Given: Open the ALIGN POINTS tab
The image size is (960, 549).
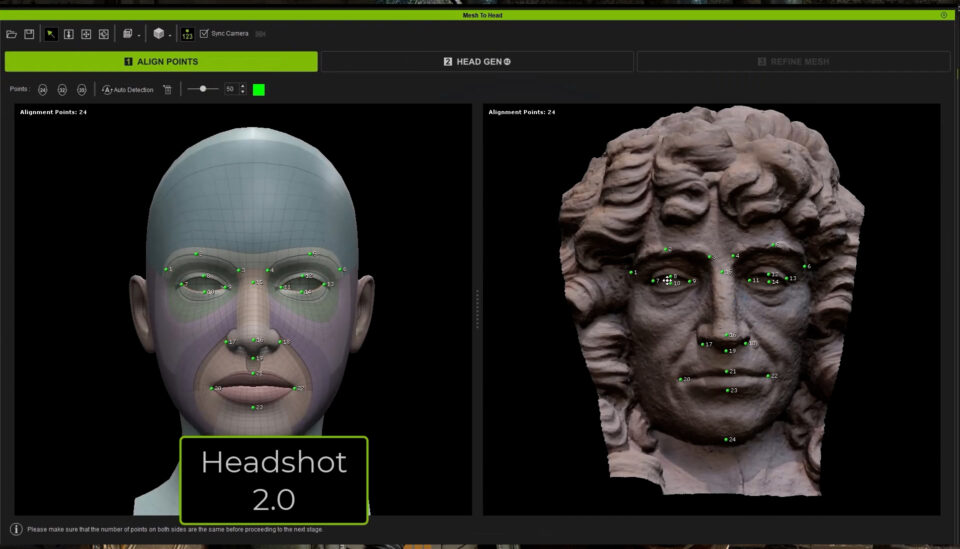Looking at the screenshot, I should click(161, 62).
